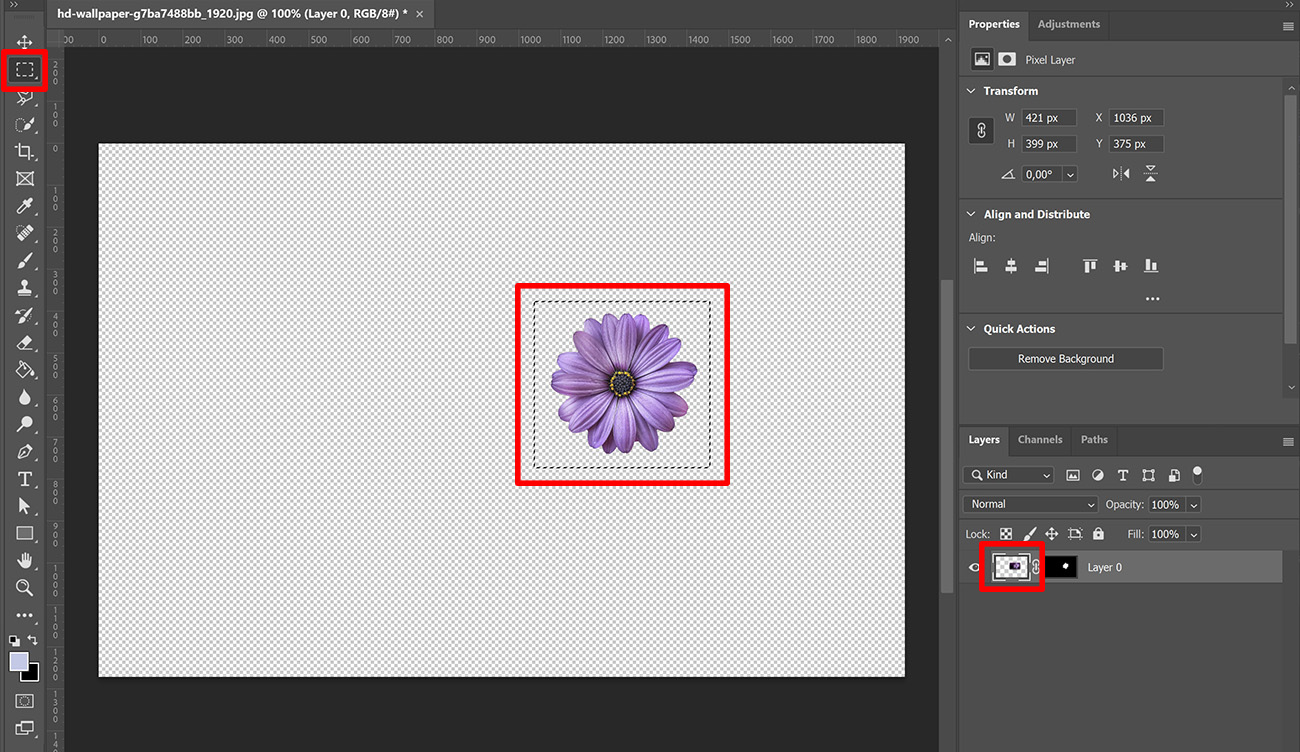
Task: Select the Pen tool
Action: click(x=25, y=452)
